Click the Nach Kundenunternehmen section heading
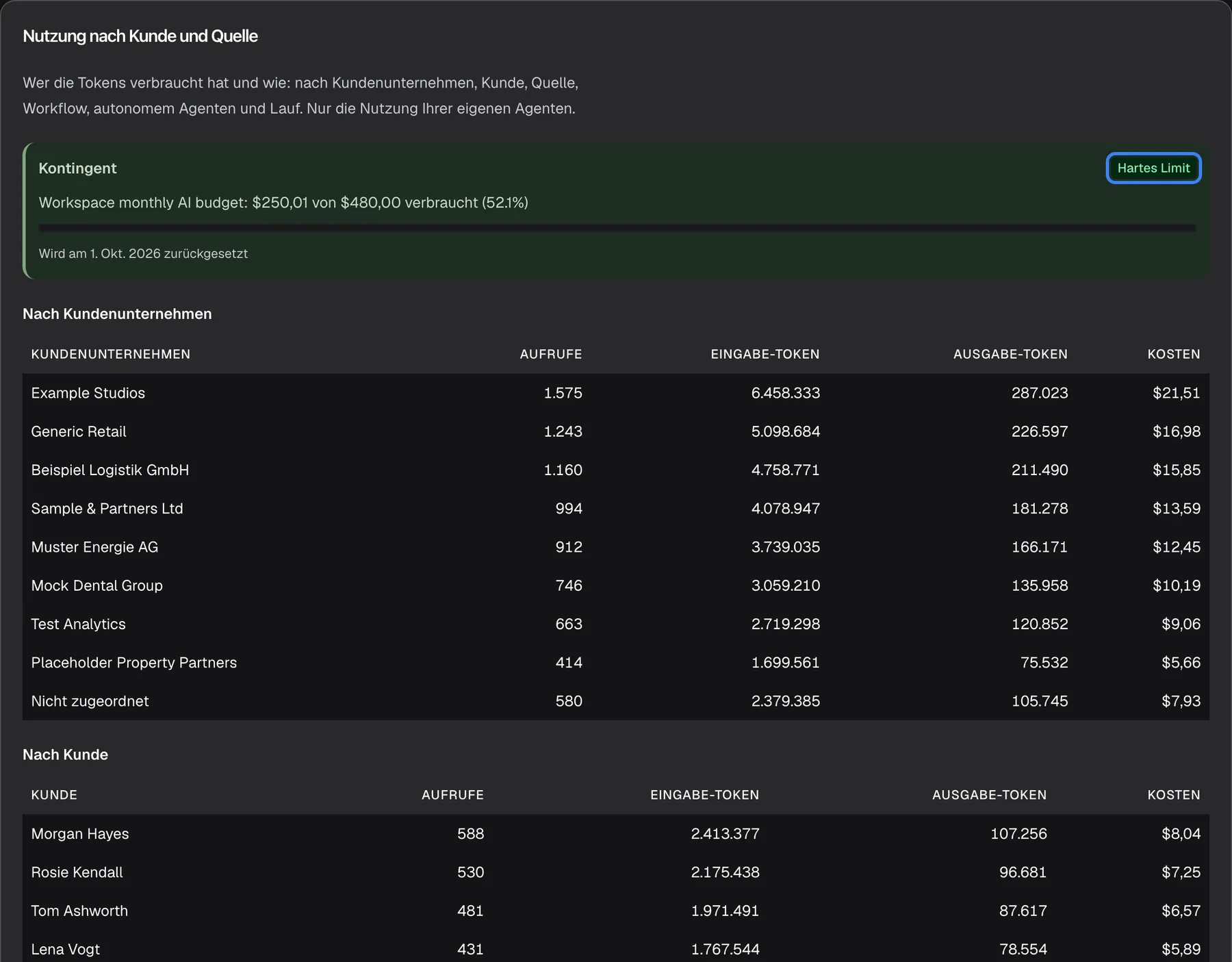 click(x=117, y=314)
